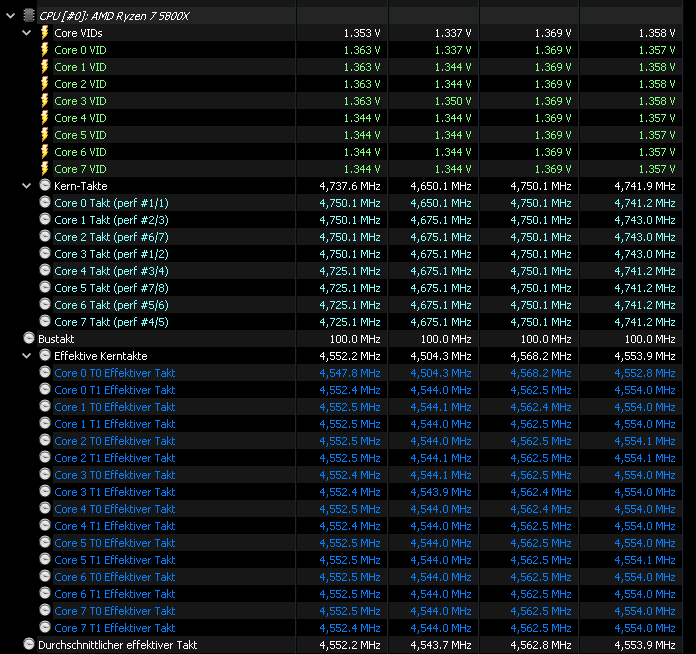The width and height of the screenshot is (696, 654).
Task: Click the 4,543.9 MHz value for Core 3 T1
Action: pos(441,492)
